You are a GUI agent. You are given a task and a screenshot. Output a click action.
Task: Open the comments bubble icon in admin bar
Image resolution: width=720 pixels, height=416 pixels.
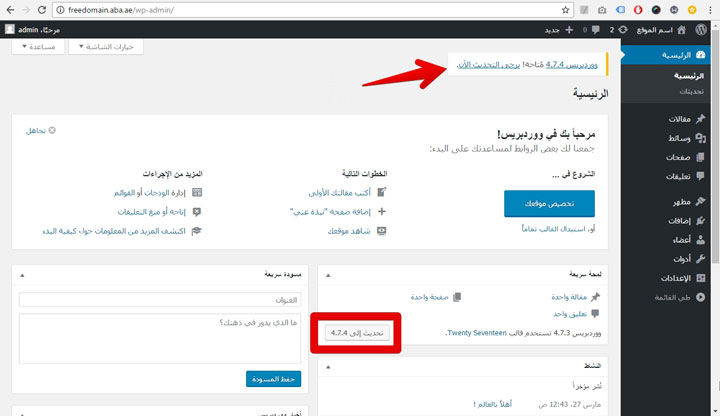596,30
